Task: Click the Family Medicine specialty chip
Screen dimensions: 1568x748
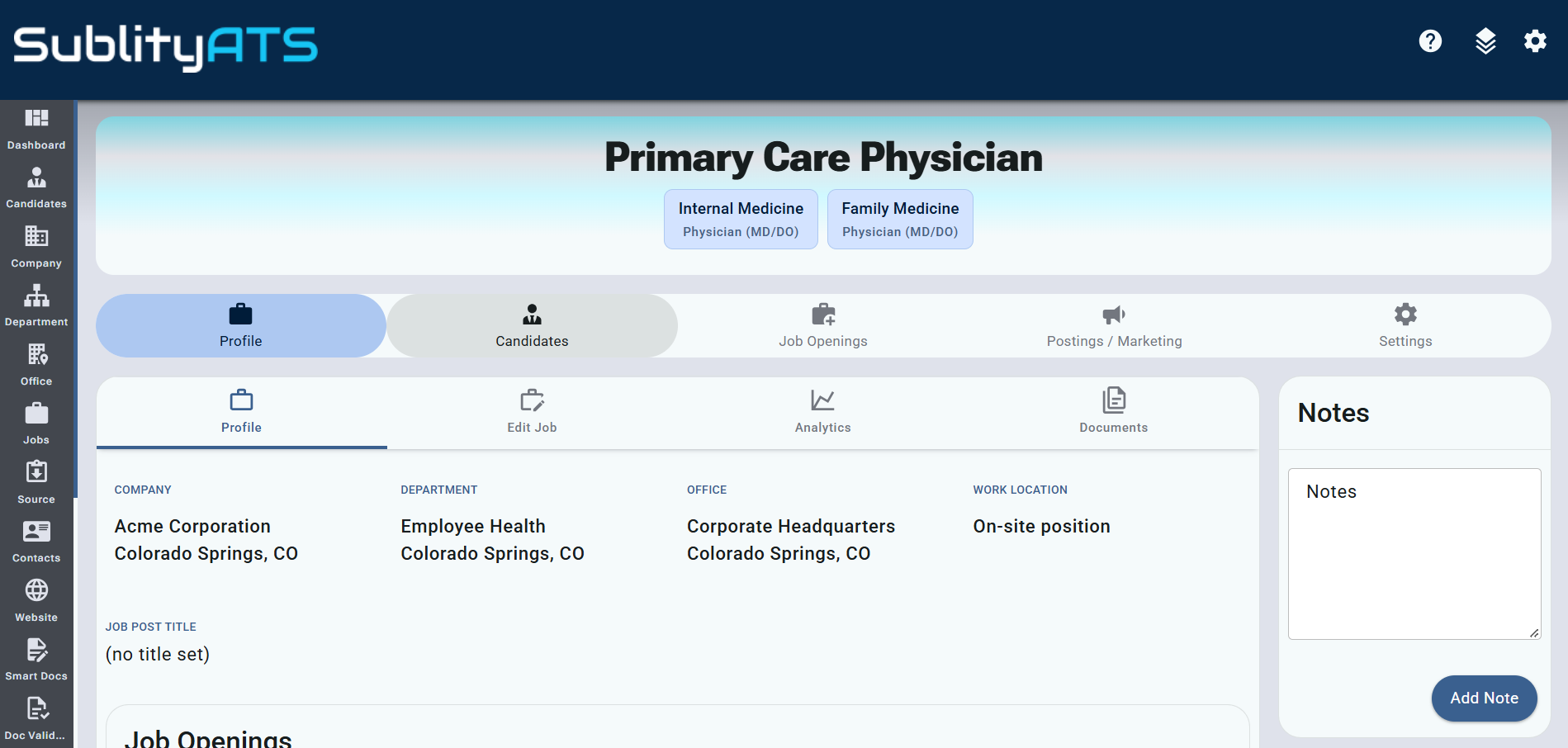Action: tap(900, 219)
